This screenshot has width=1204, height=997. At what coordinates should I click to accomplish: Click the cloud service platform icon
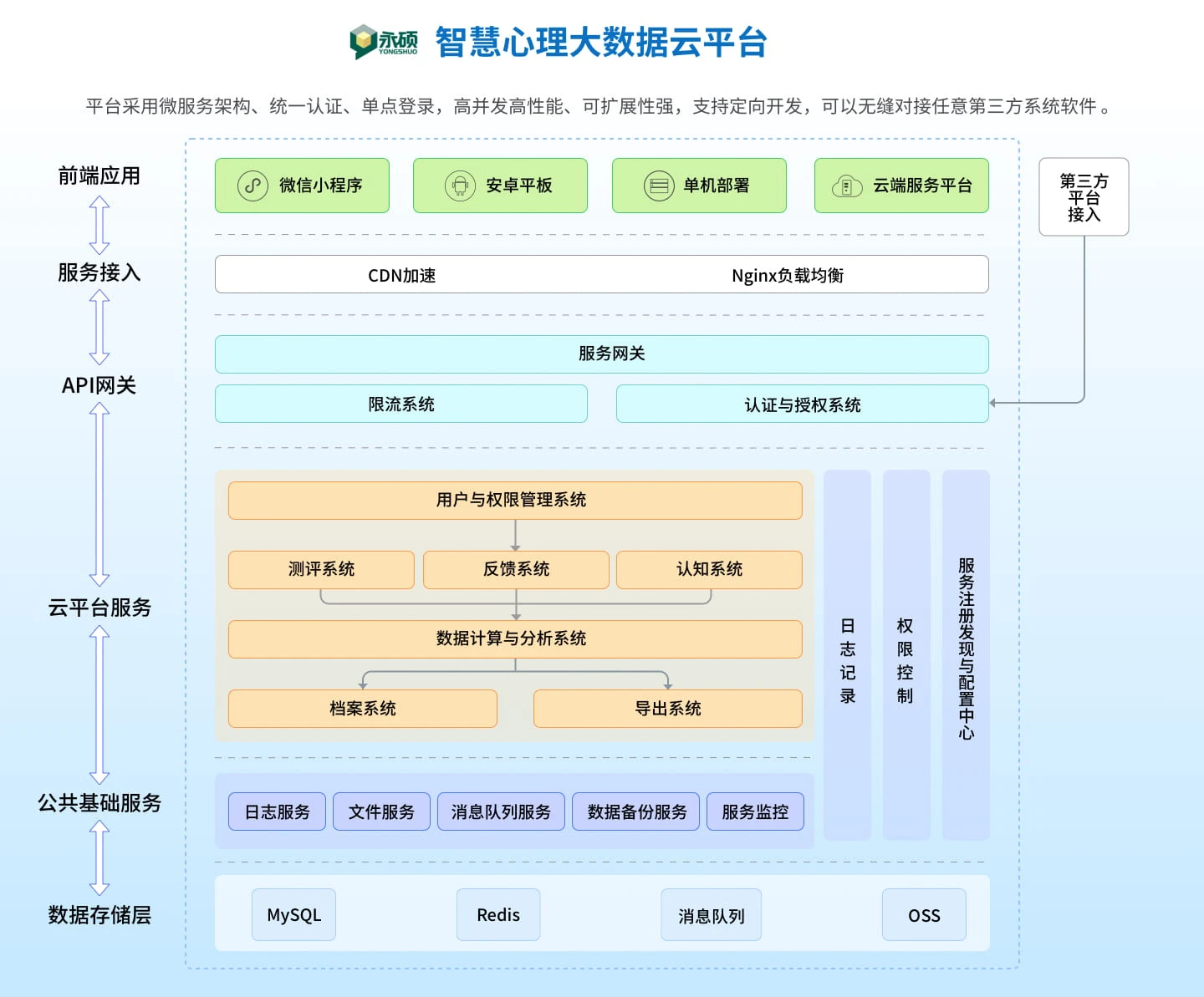point(846,186)
